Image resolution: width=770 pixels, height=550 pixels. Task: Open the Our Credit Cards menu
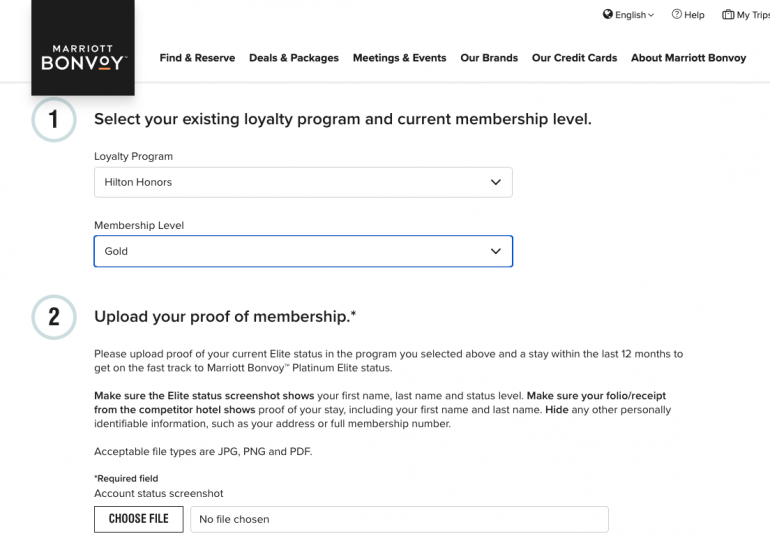[574, 58]
